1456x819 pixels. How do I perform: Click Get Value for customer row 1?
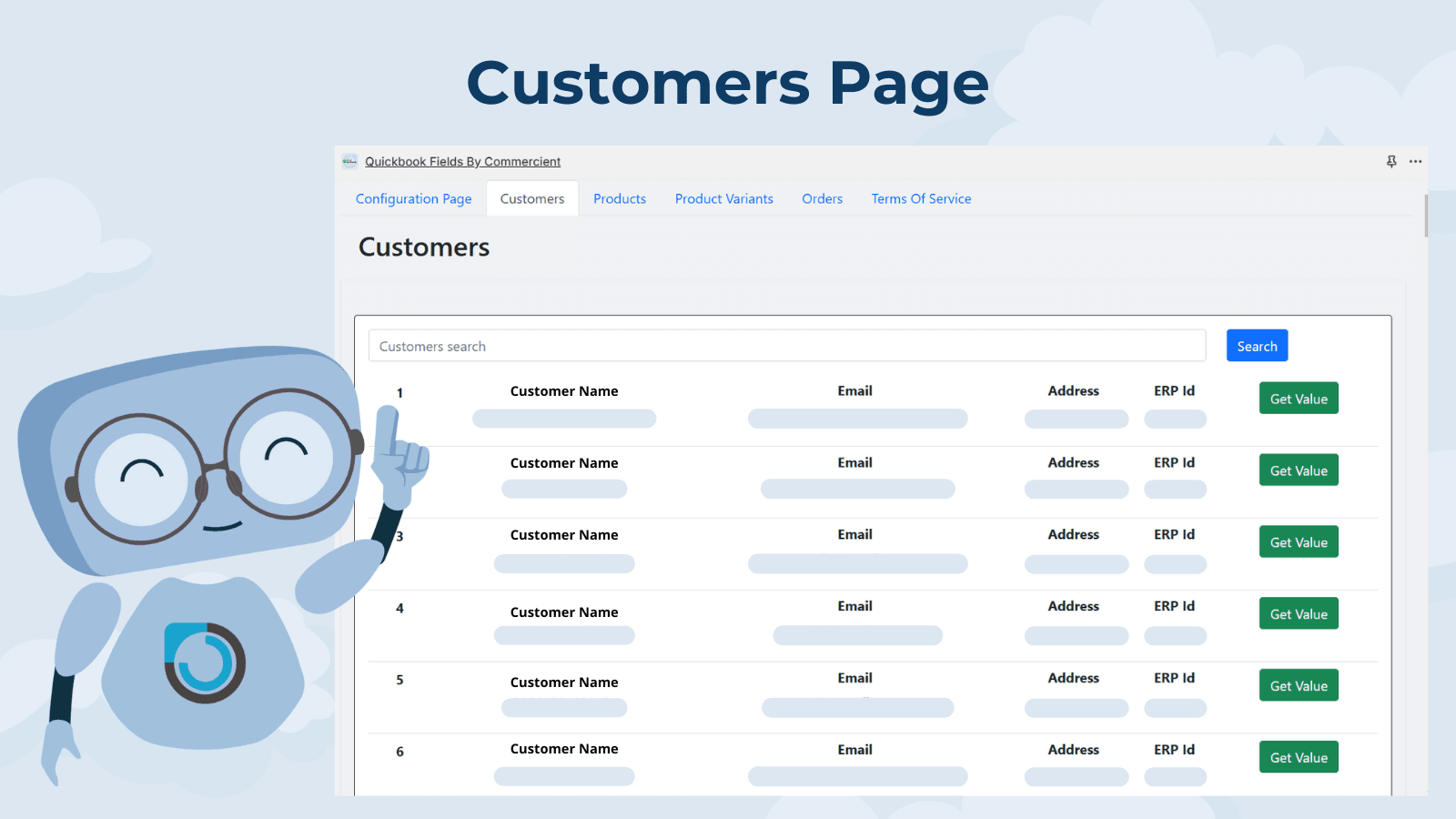click(1299, 399)
